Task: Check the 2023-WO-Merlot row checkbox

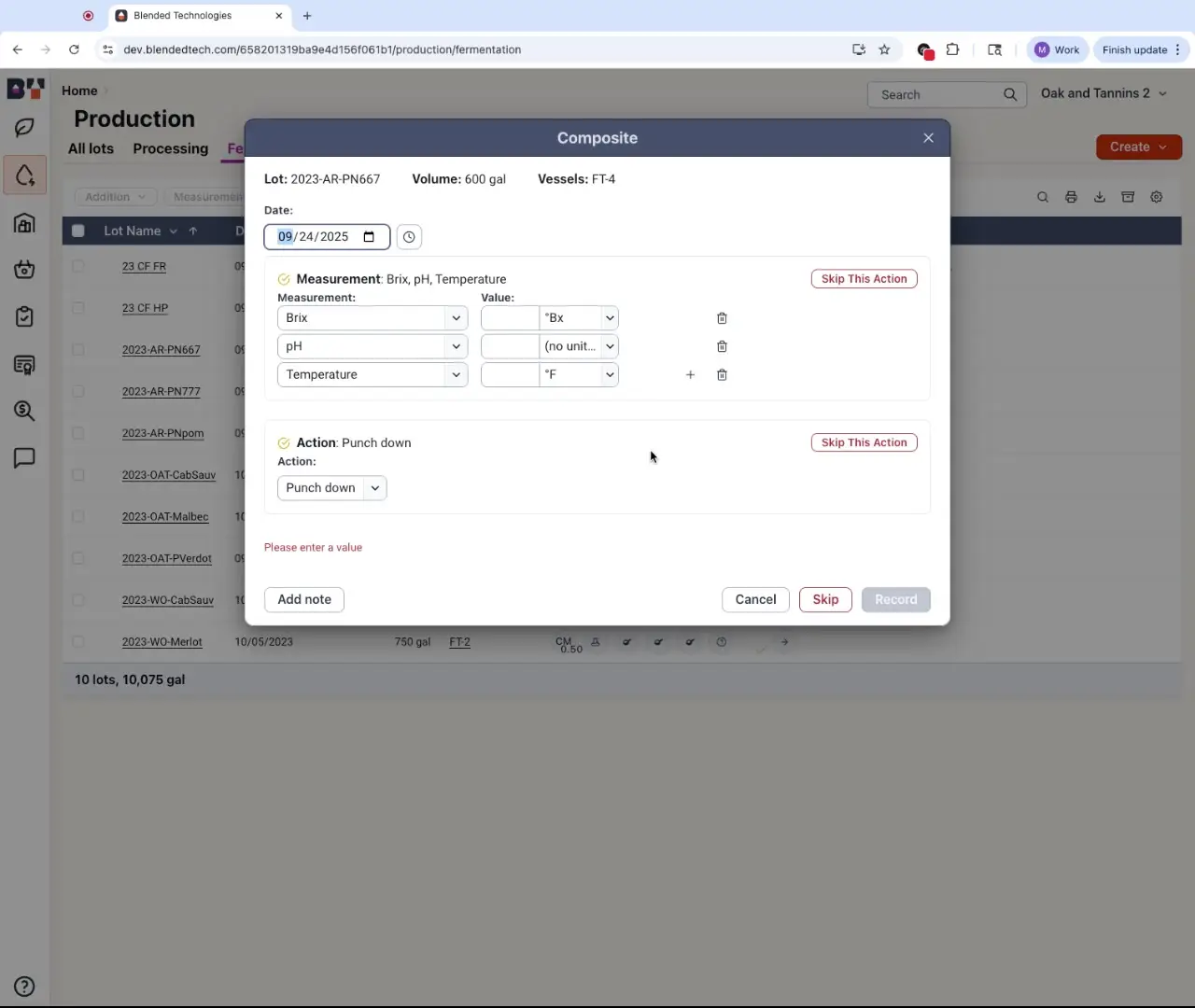Action: click(78, 642)
